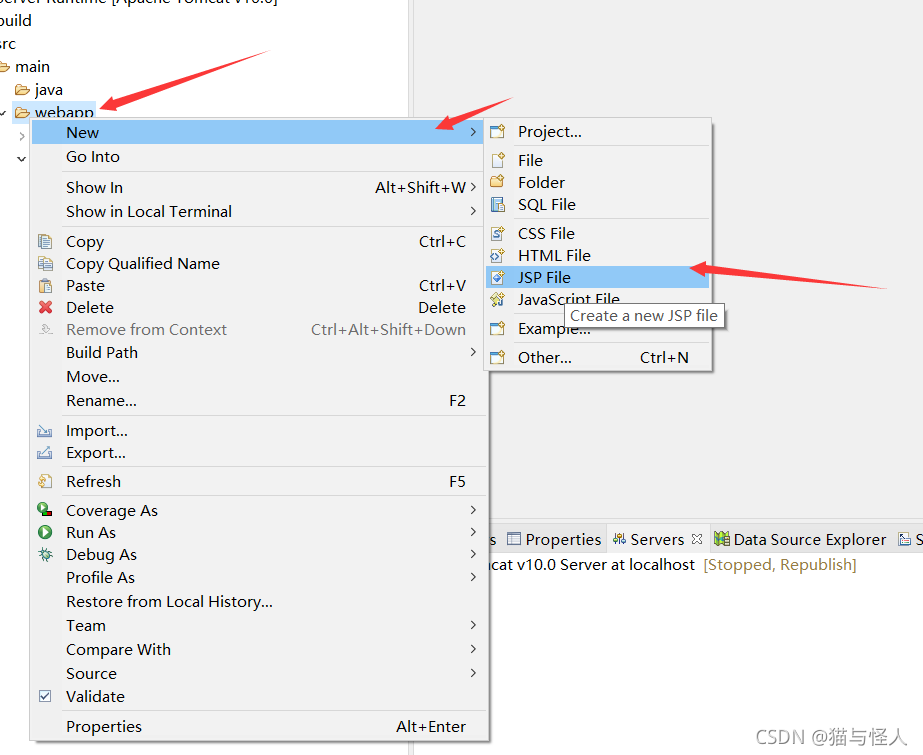Click the File icon in New submenu

[497, 159]
